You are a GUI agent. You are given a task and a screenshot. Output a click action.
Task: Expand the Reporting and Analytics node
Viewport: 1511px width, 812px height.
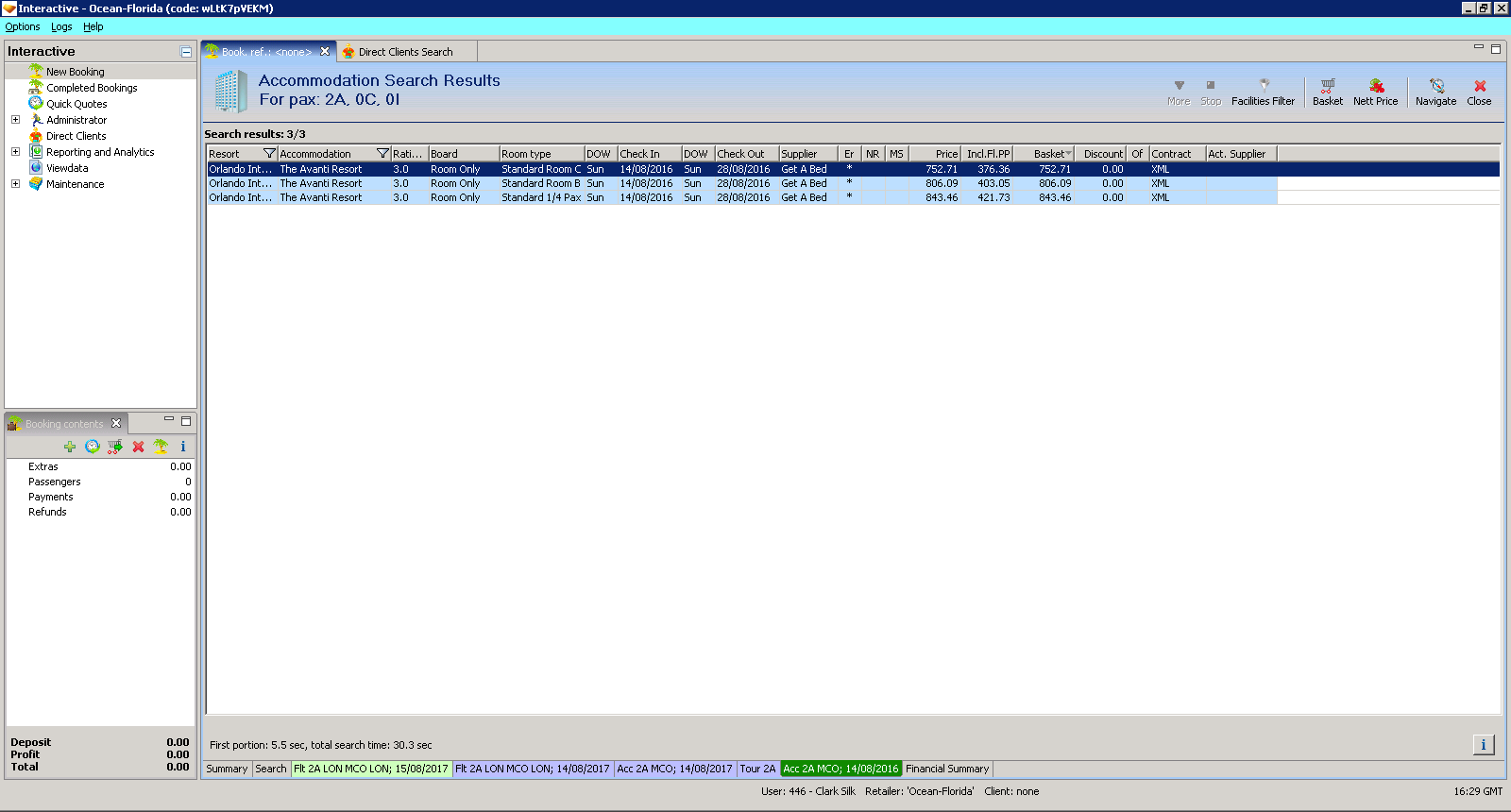(x=15, y=152)
